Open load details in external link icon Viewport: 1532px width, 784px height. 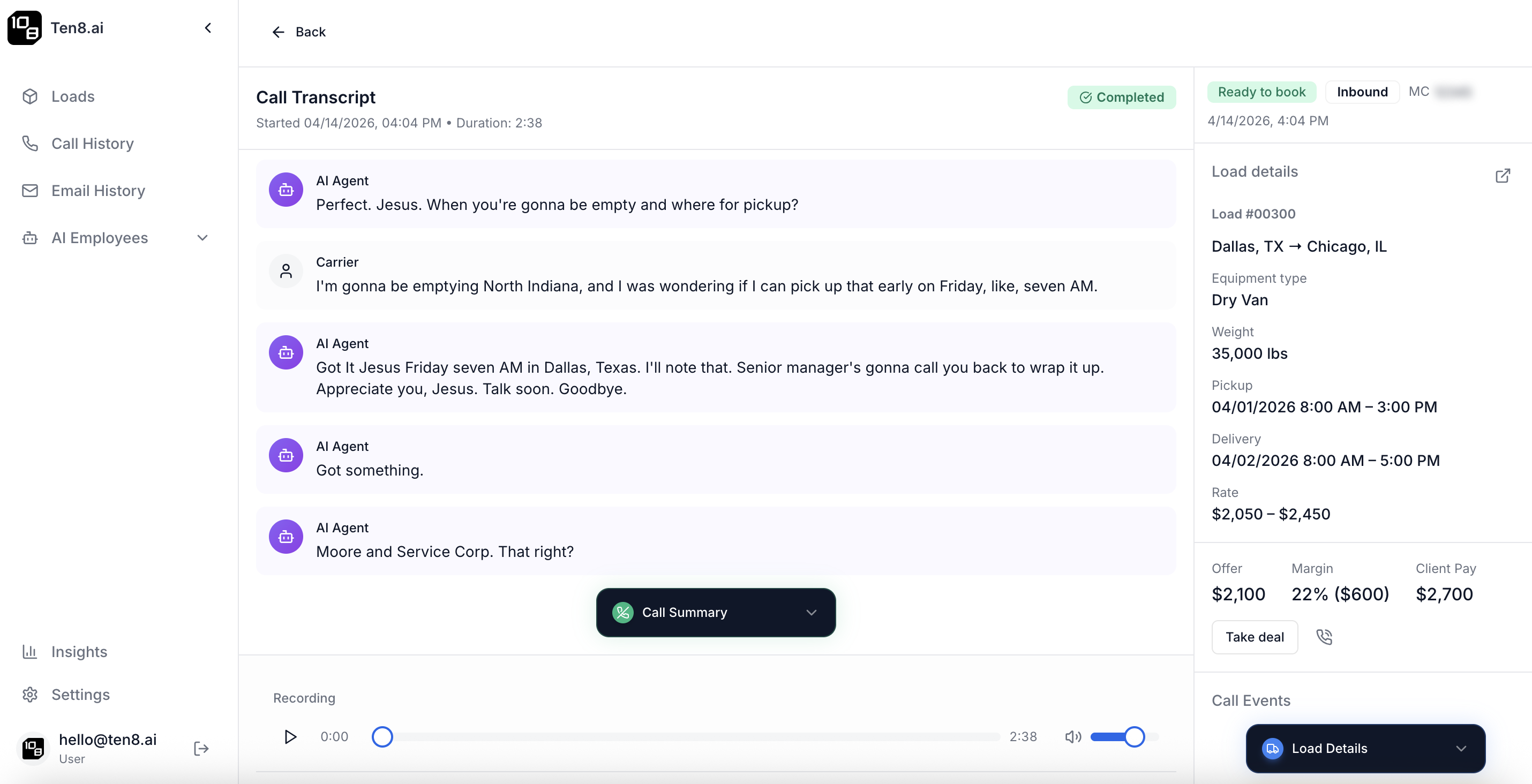click(x=1502, y=175)
